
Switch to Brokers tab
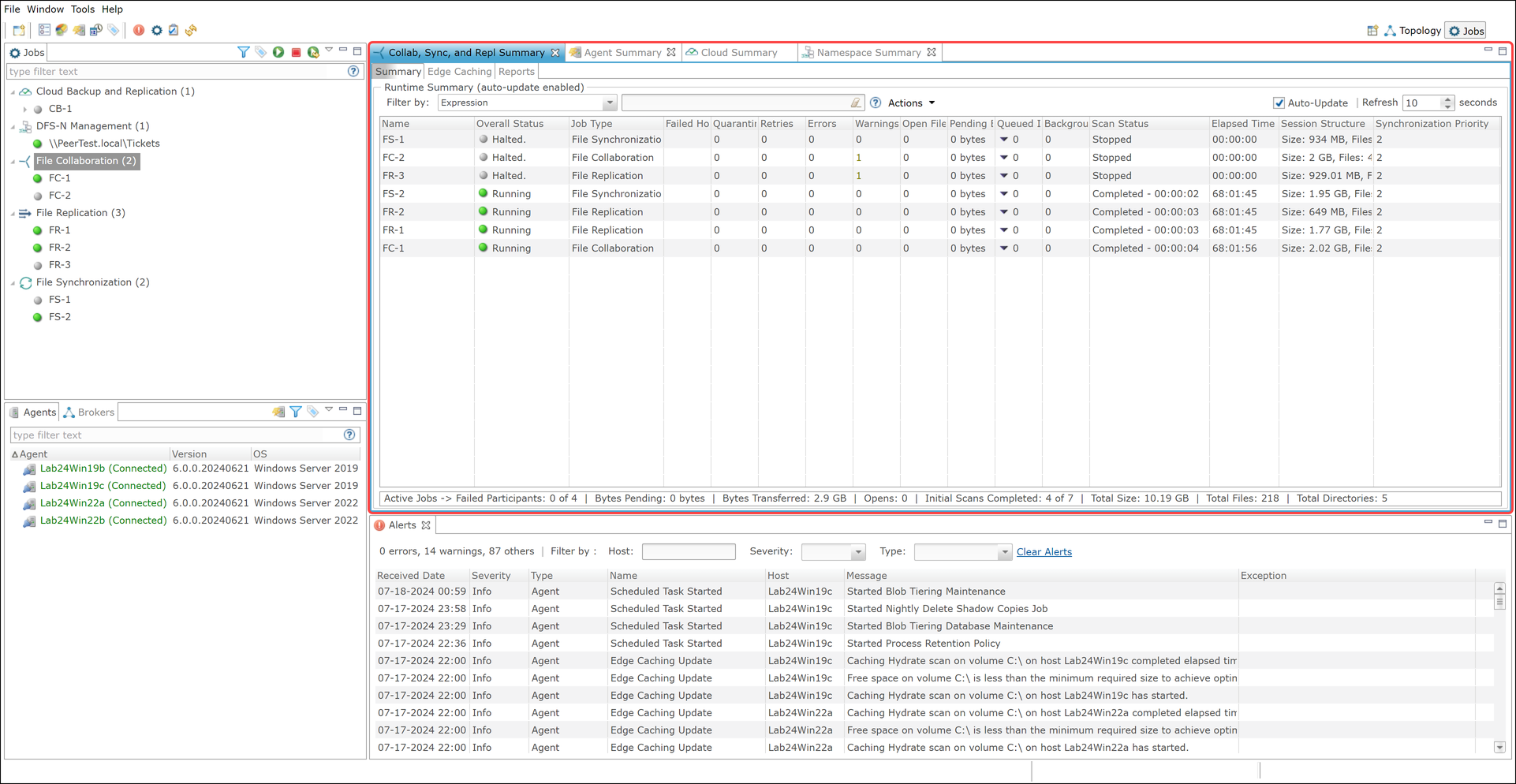tap(89, 412)
